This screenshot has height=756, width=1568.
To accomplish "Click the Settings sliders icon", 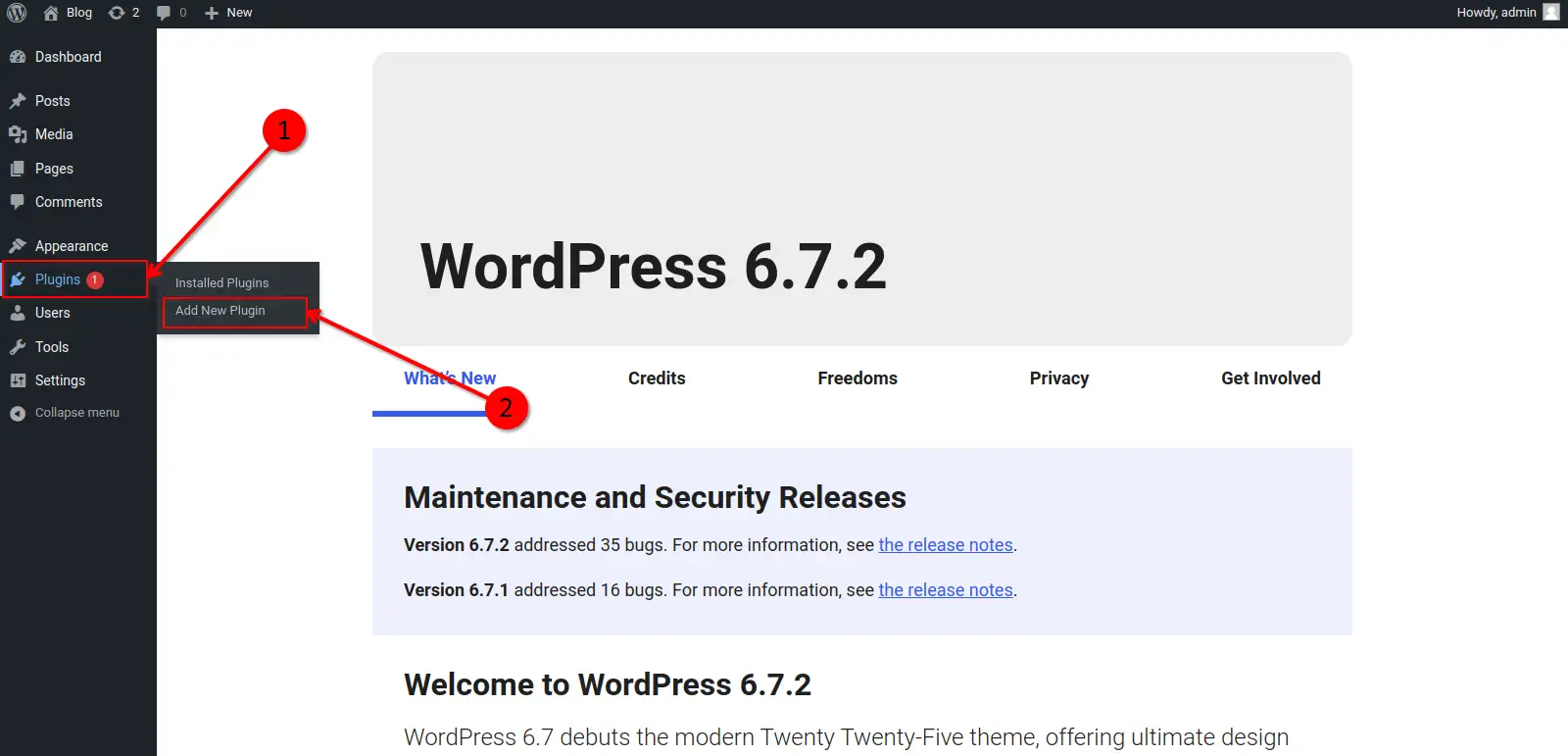I will point(18,380).
